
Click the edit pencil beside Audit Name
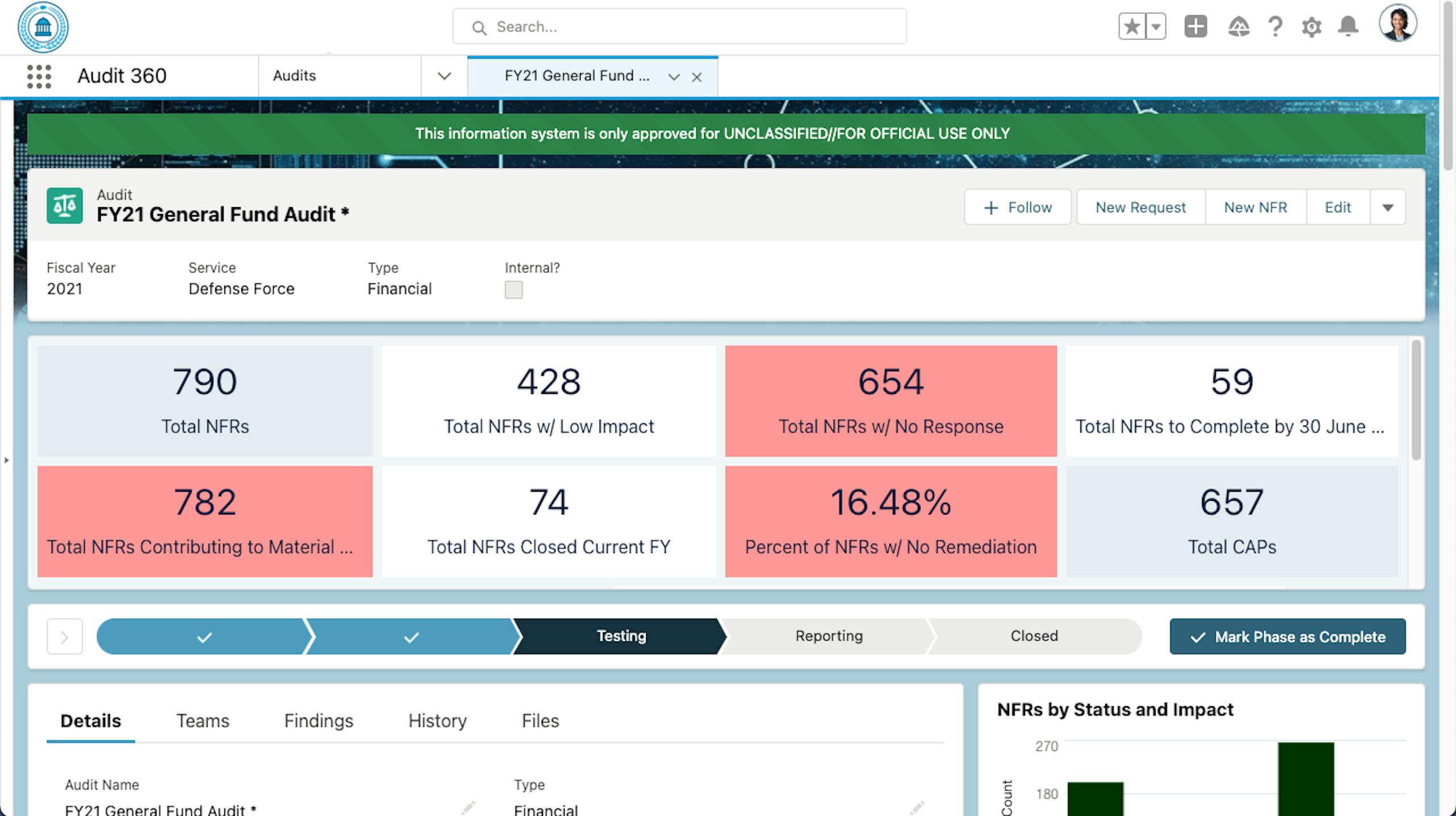click(x=467, y=807)
